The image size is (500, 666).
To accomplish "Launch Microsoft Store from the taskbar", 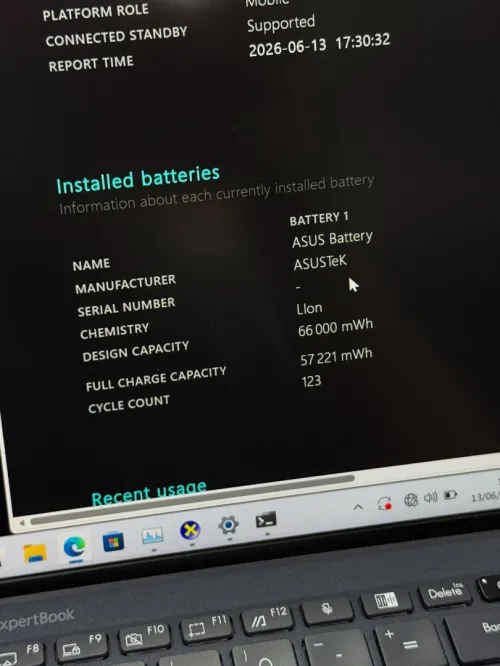I will tap(113, 542).
